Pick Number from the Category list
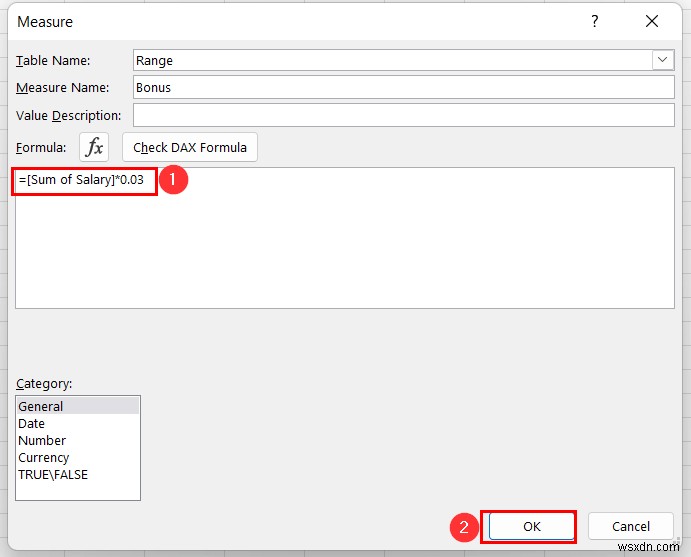Screen dimensions: 691x557 78,440
